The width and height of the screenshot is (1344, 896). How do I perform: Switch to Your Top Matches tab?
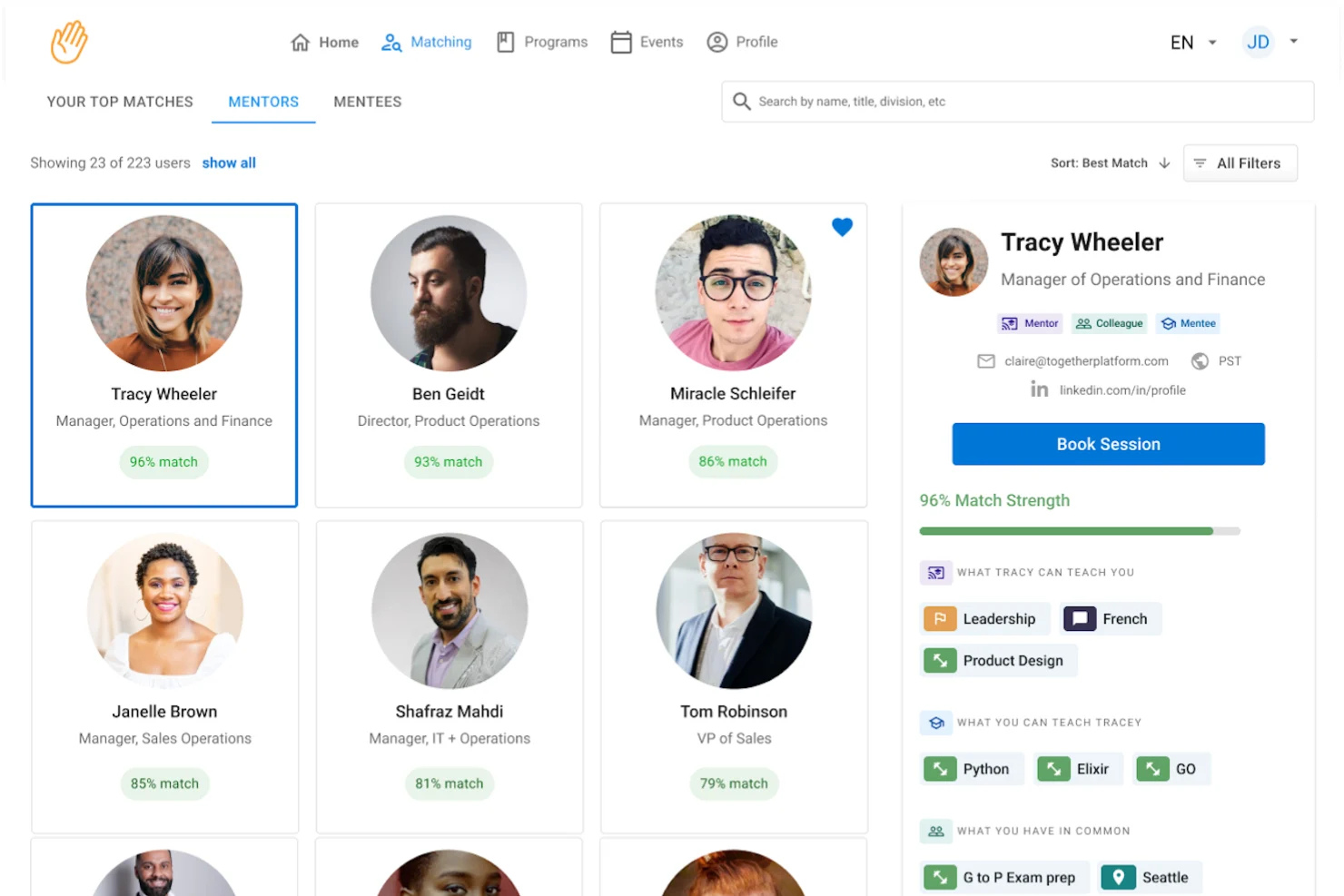[x=120, y=102]
